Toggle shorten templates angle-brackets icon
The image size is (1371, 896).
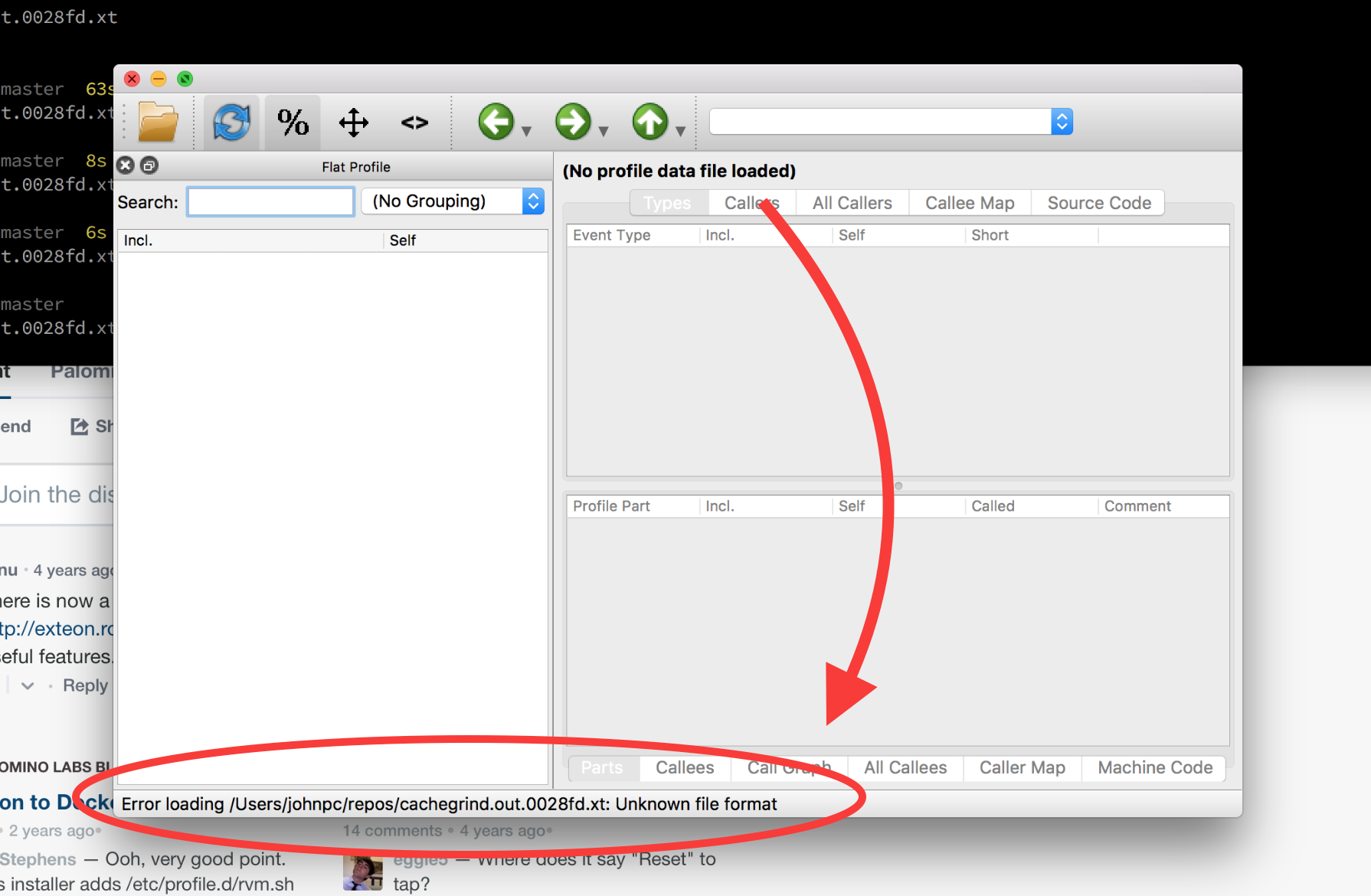pyautogui.click(x=414, y=122)
